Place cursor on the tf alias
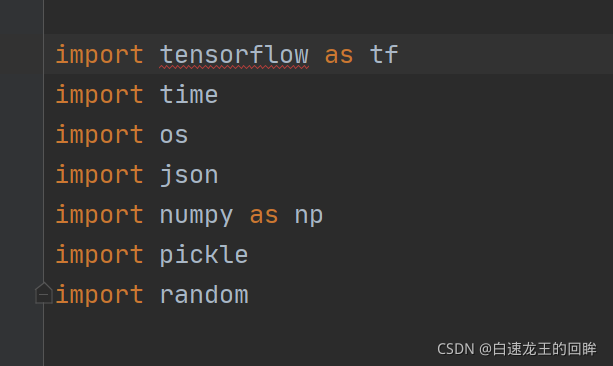613x366 pixels. (384, 54)
